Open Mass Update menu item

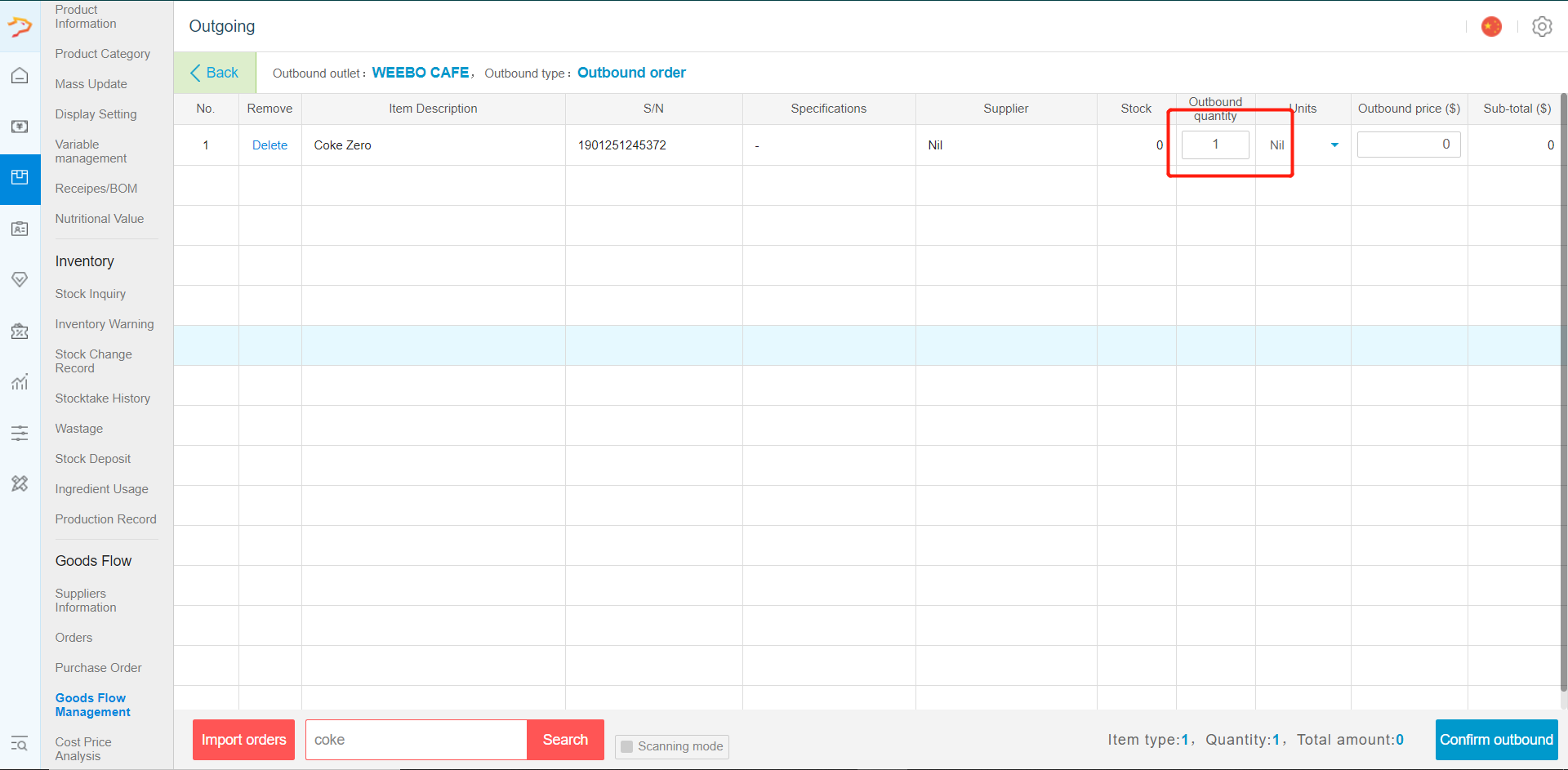[x=91, y=84]
